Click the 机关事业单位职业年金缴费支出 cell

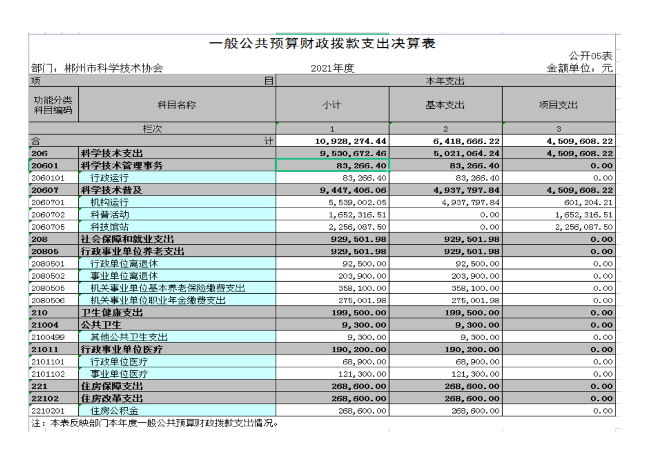pyautogui.click(x=177, y=300)
